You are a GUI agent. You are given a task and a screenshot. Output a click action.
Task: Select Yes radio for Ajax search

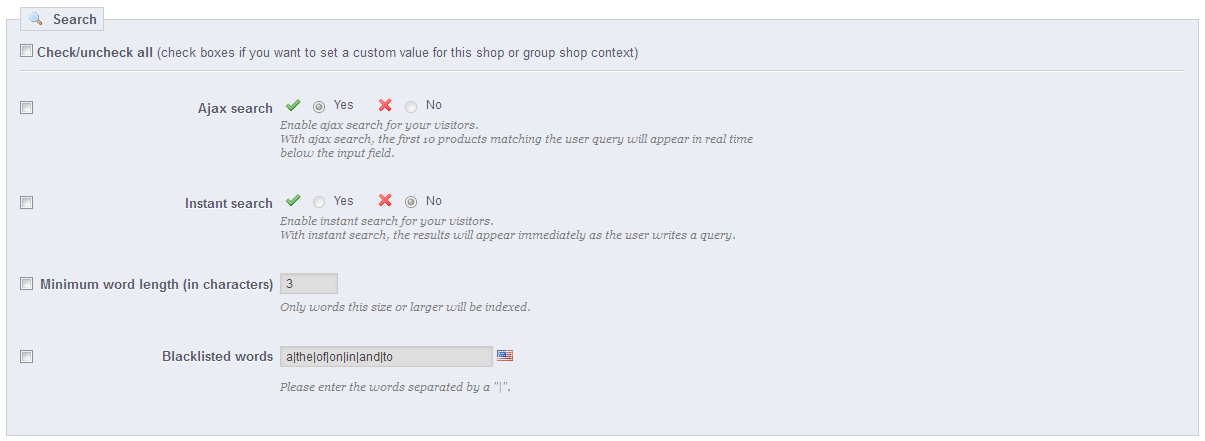click(319, 106)
